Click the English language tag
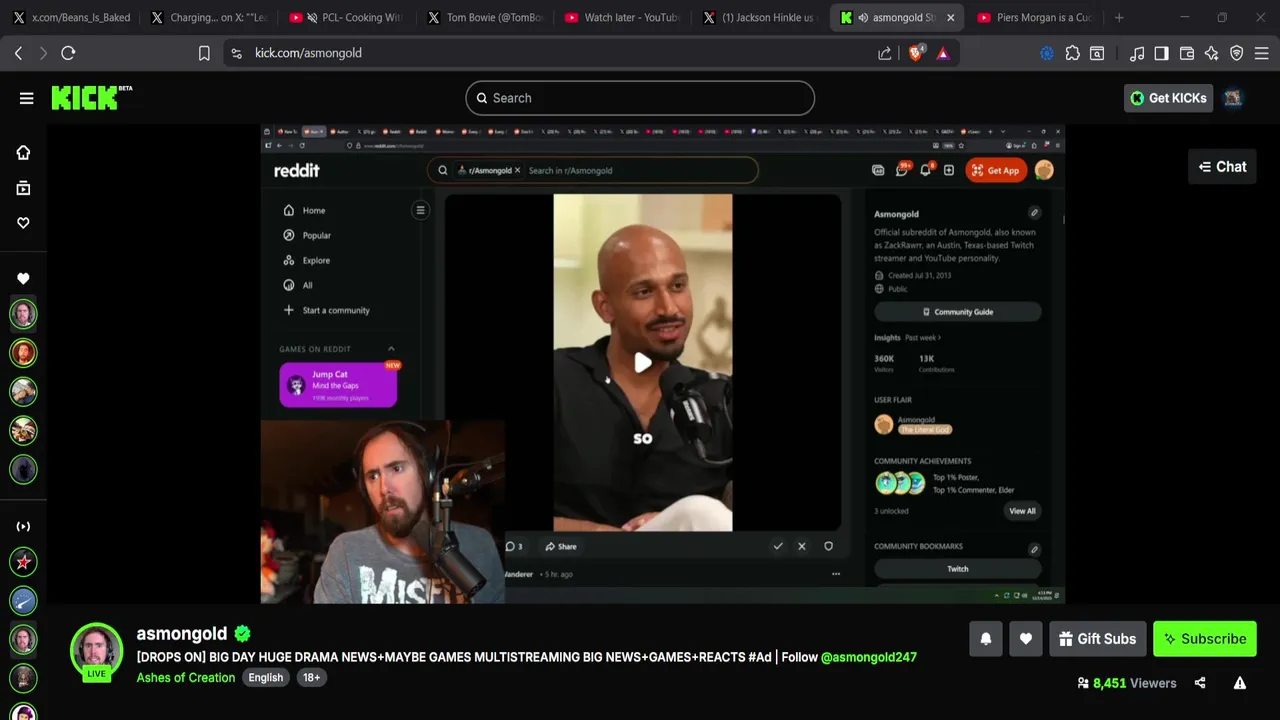Screen dimensions: 1280x720 tap(266, 677)
